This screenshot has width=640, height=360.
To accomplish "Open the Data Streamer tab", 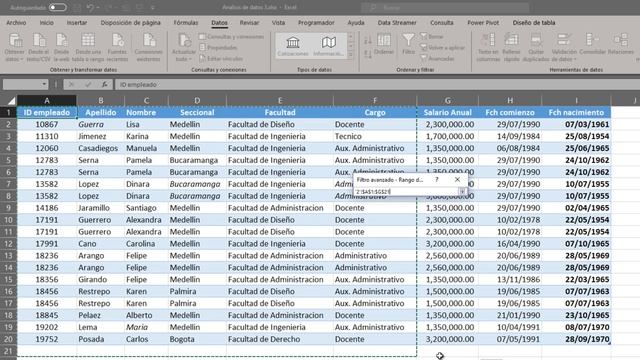I will tap(397, 23).
